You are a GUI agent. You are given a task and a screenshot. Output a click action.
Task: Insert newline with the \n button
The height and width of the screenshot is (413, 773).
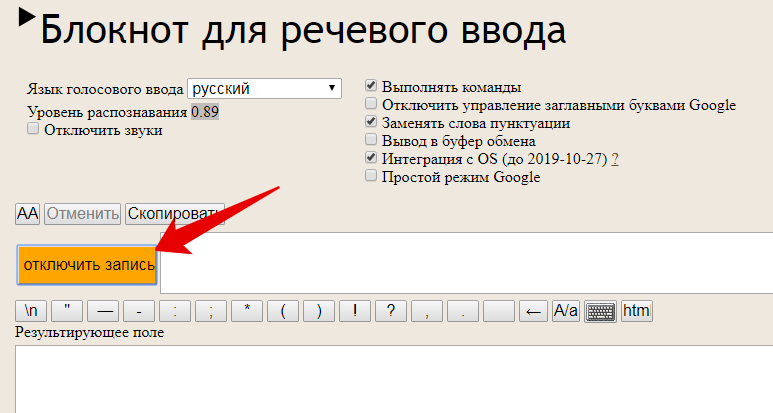coord(31,311)
